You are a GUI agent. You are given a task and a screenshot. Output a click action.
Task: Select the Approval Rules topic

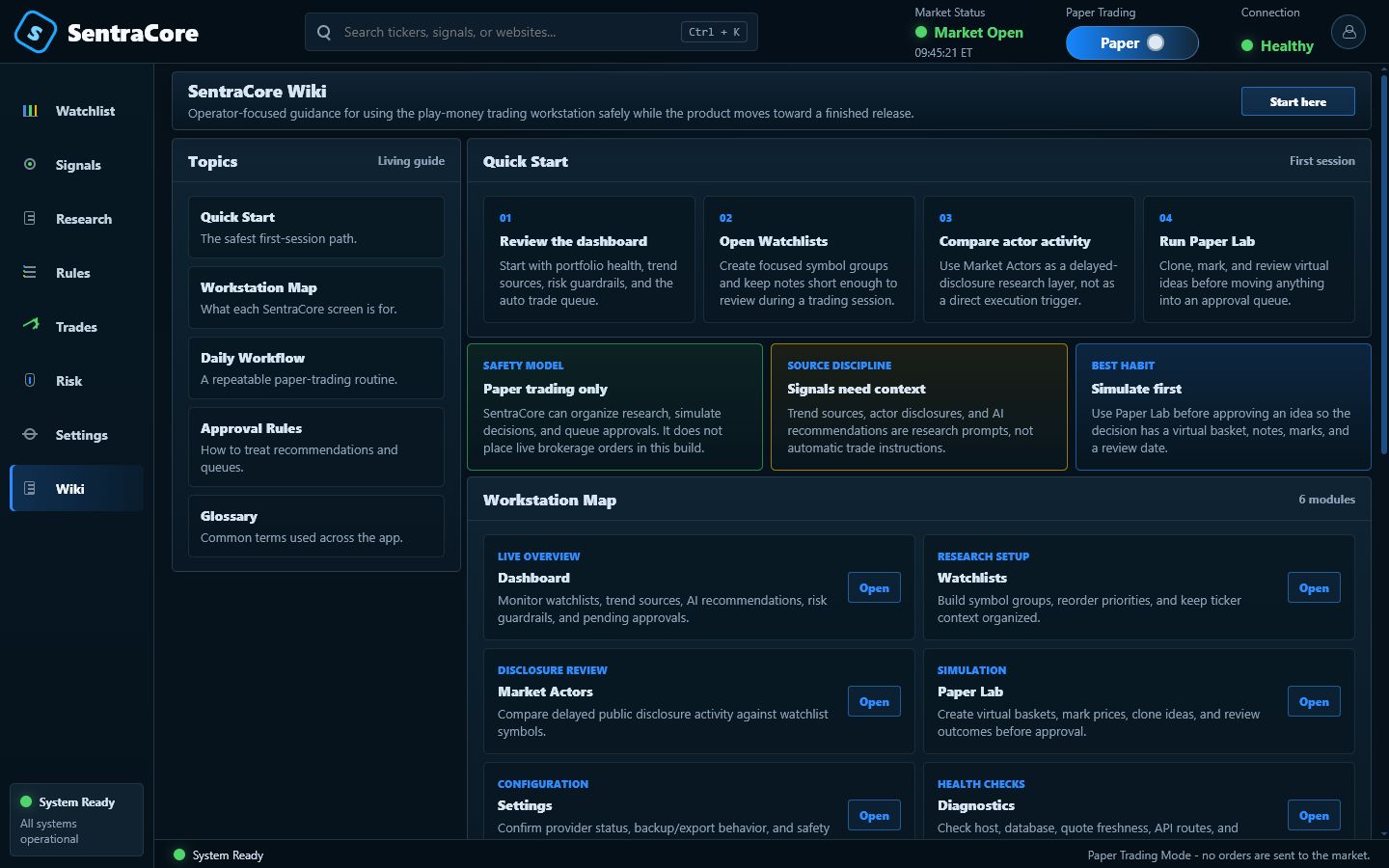click(316, 448)
